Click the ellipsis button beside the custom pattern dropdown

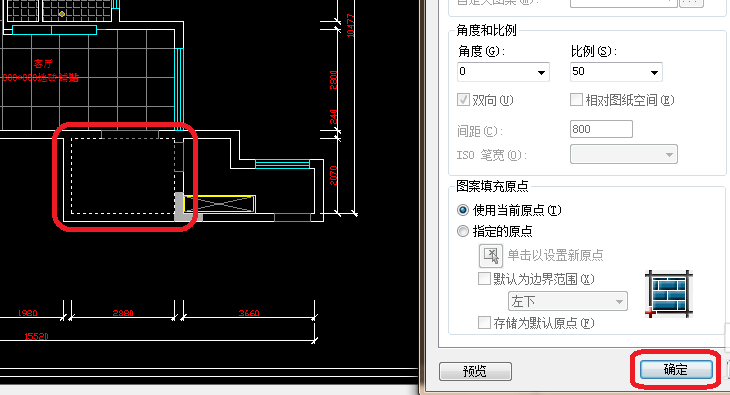click(x=691, y=3)
